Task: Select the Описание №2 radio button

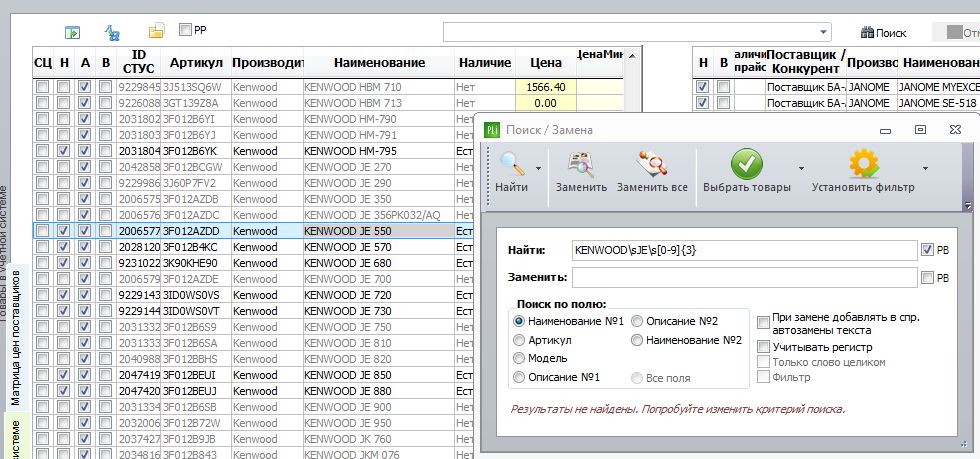Action: tap(637, 321)
